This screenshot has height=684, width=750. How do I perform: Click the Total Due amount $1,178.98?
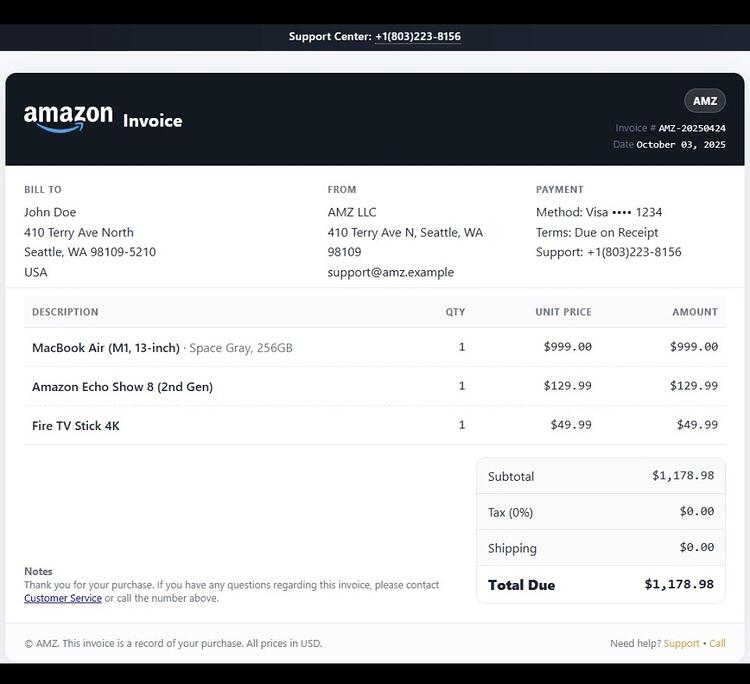pos(679,584)
